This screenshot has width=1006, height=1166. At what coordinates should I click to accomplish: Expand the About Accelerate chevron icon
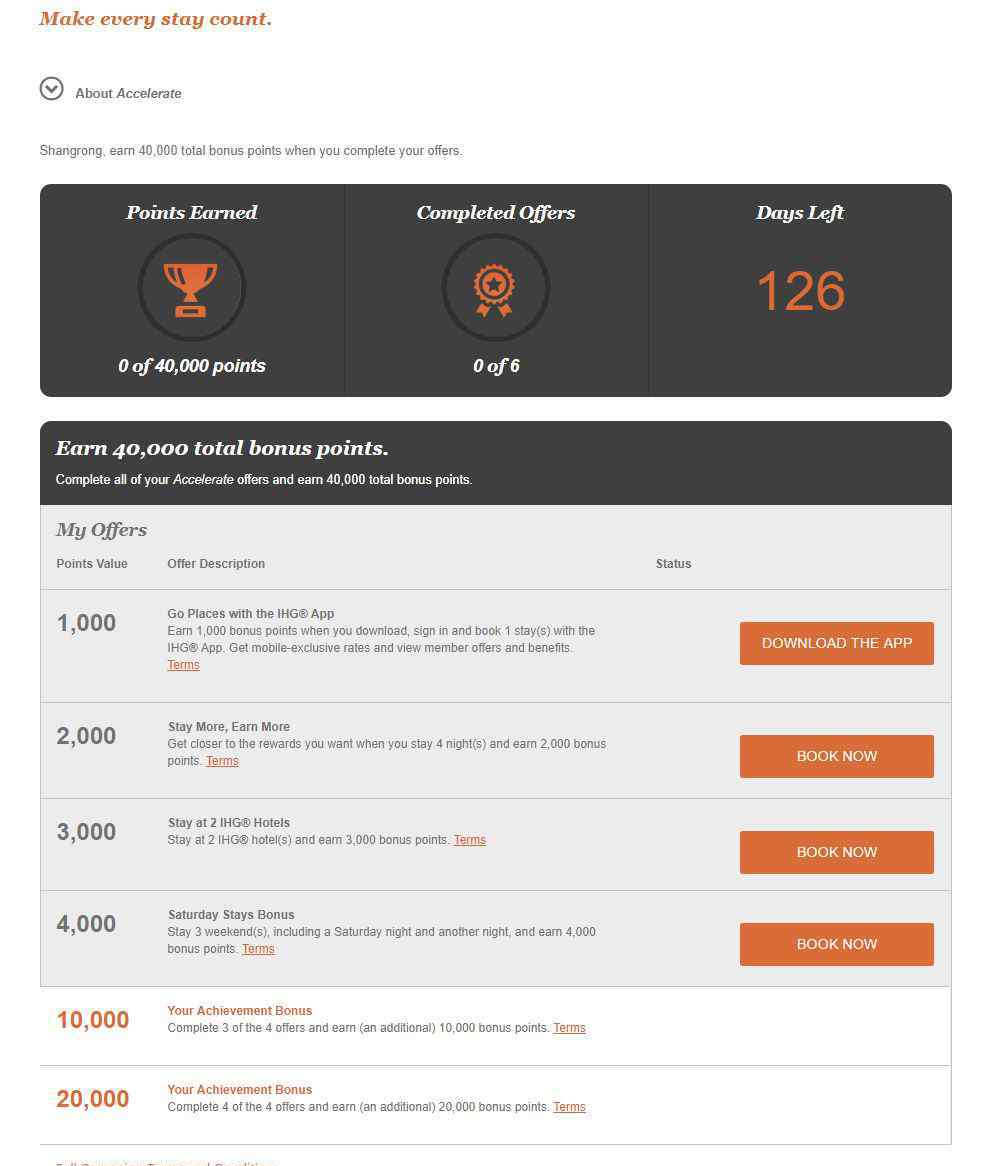click(51, 88)
